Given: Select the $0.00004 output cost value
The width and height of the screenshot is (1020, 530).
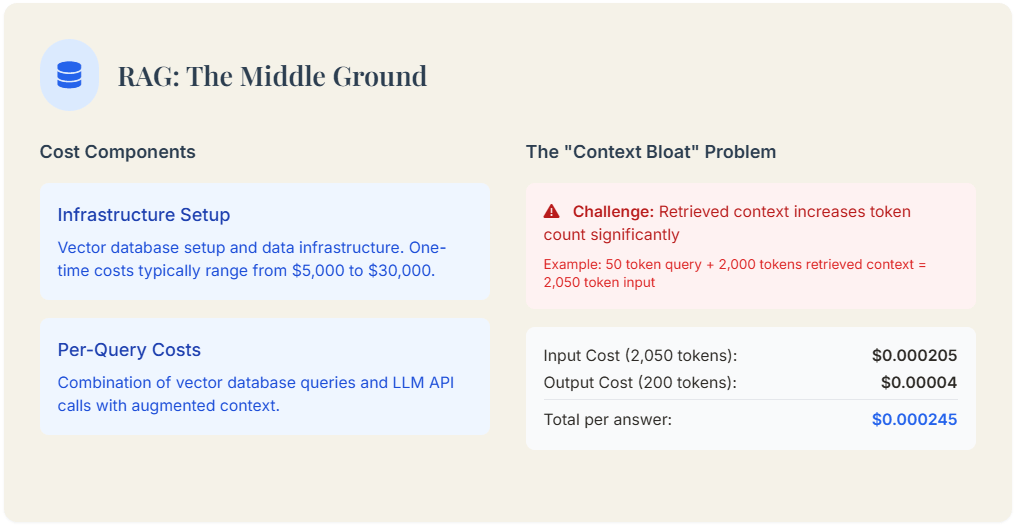Looking at the screenshot, I should pyautogui.click(x=918, y=382).
